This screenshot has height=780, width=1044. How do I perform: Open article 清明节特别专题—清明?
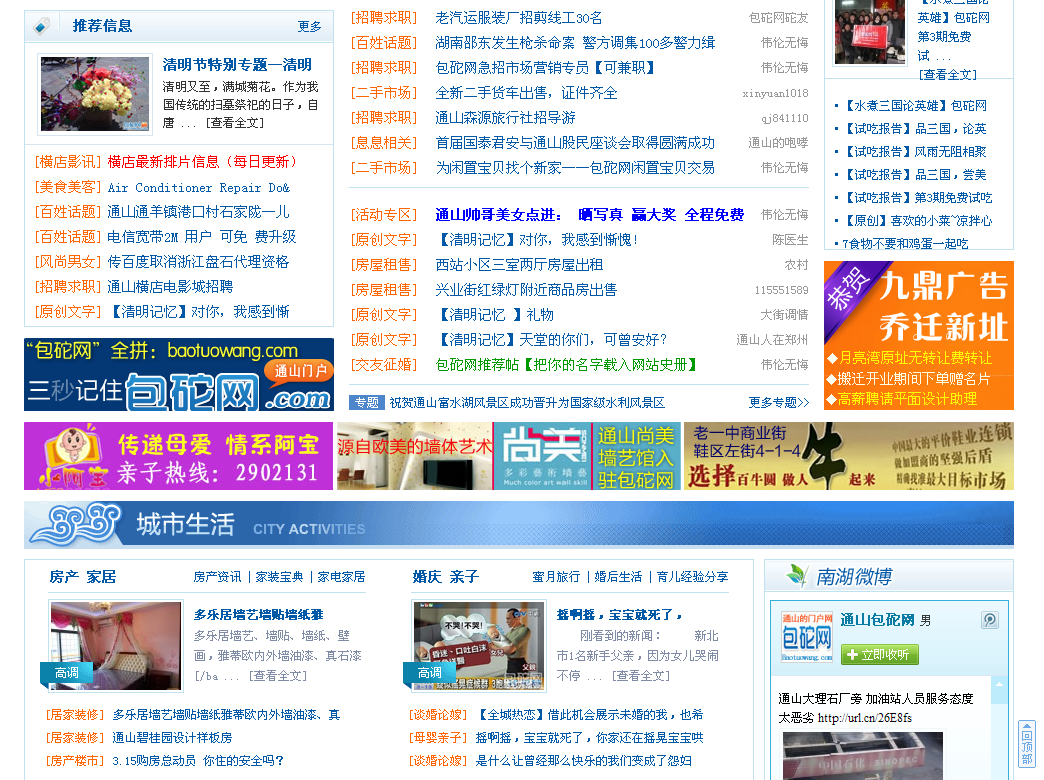click(x=237, y=65)
